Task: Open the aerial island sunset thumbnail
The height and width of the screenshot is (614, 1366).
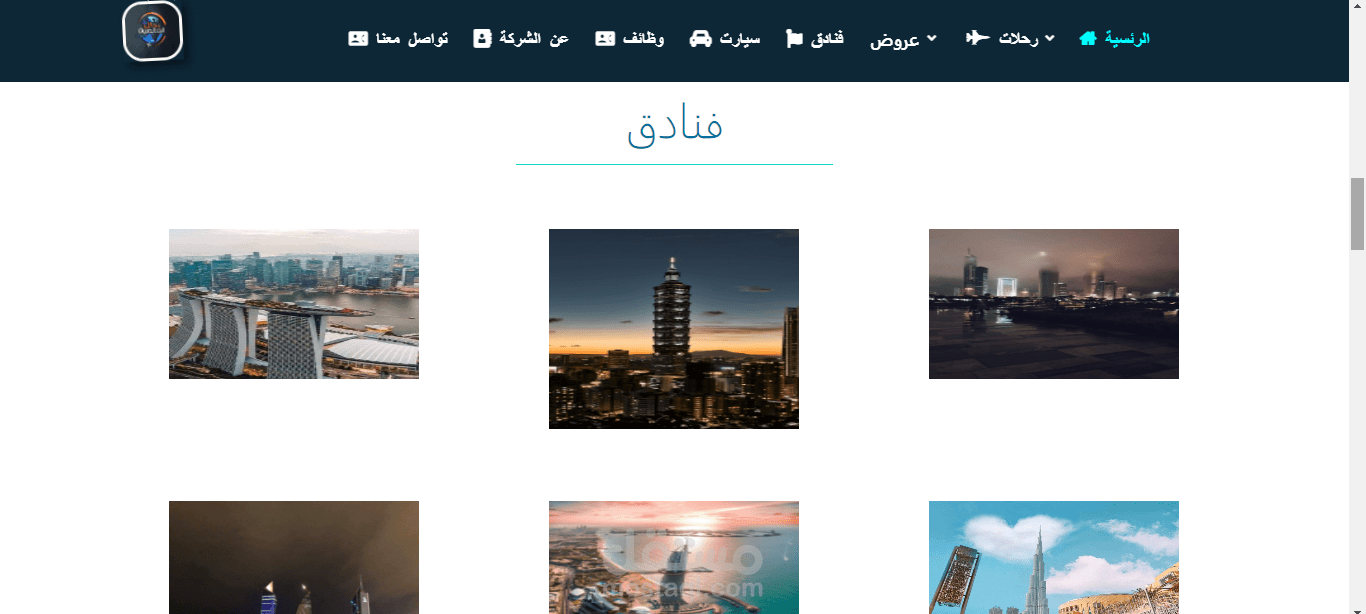Action: point(674,557)
